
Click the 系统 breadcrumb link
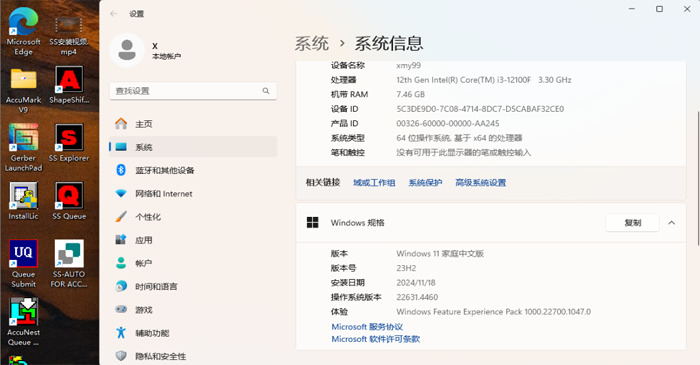pos(312,44)
